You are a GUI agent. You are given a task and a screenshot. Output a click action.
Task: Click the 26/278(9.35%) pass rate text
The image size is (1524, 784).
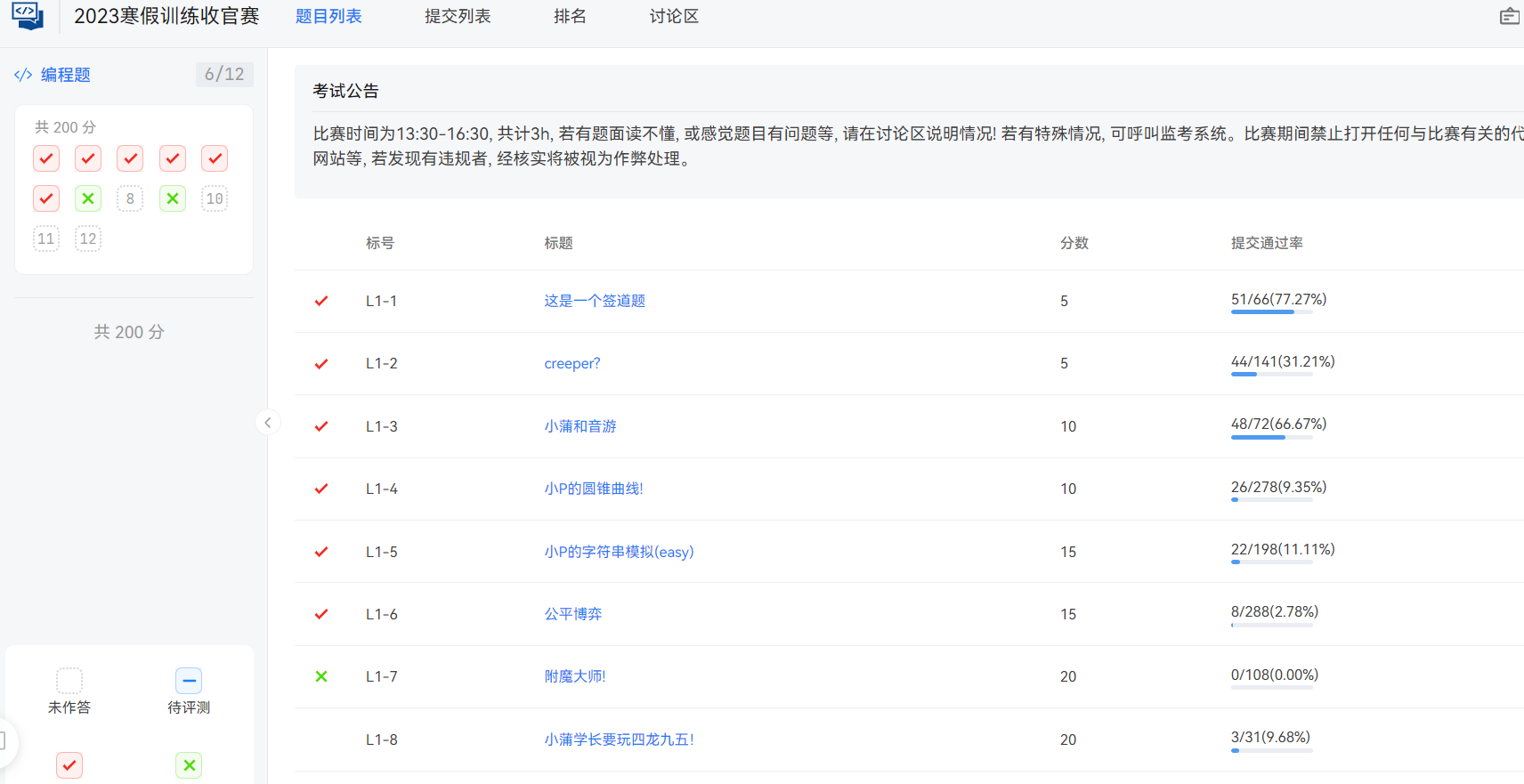1278,487
